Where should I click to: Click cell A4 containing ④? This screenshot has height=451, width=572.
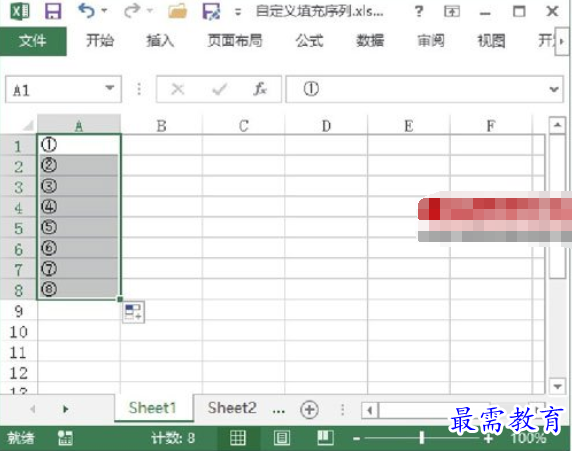tap(79, 207)
